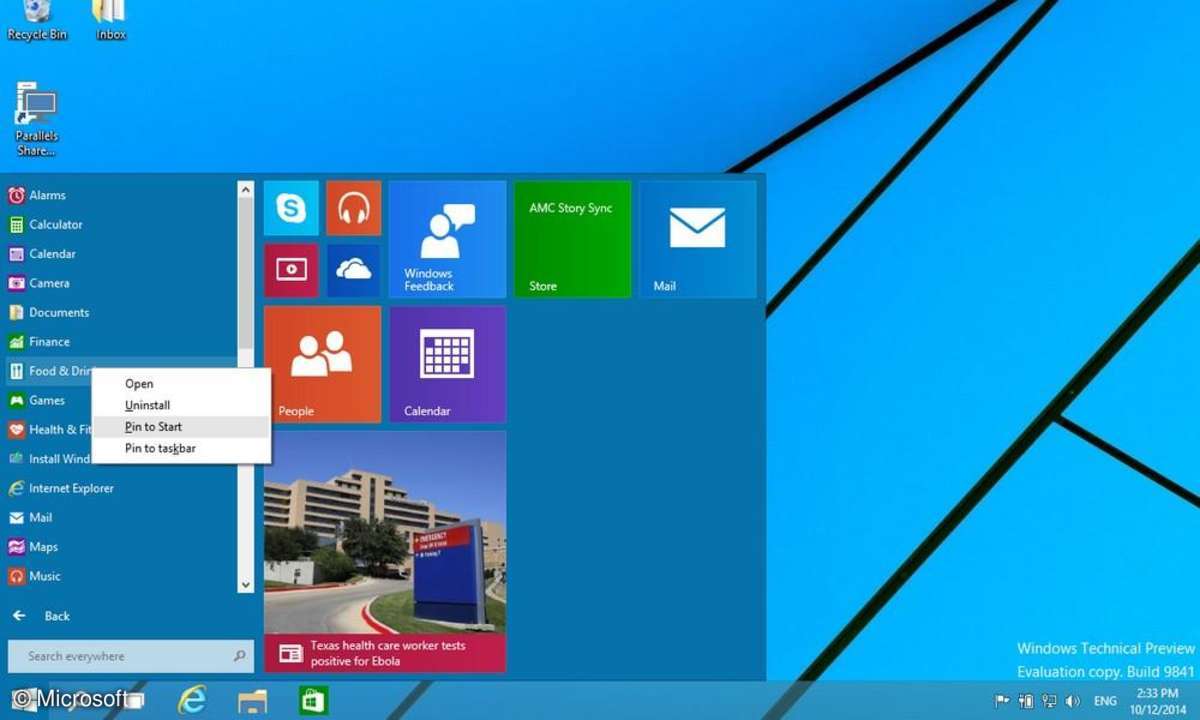1200x720 pixels.
Task: Select the Inbox folder on the desktop
Action: point(110,20)
